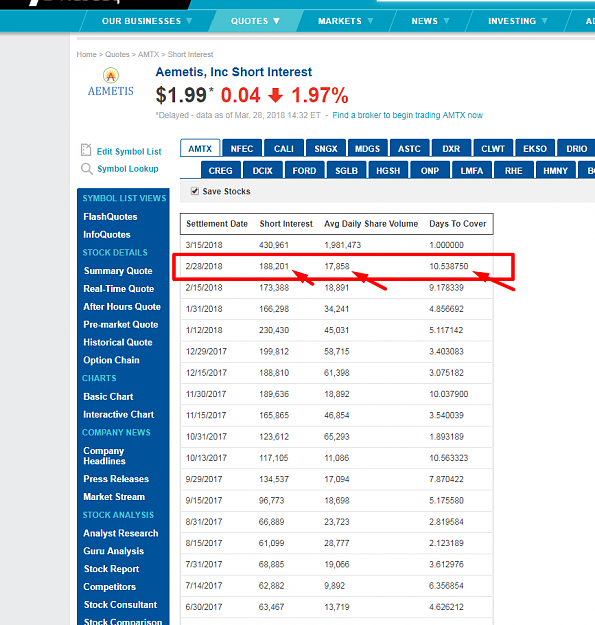
Task: Select the HMNY symbol tab
Action: click(555, 171)
